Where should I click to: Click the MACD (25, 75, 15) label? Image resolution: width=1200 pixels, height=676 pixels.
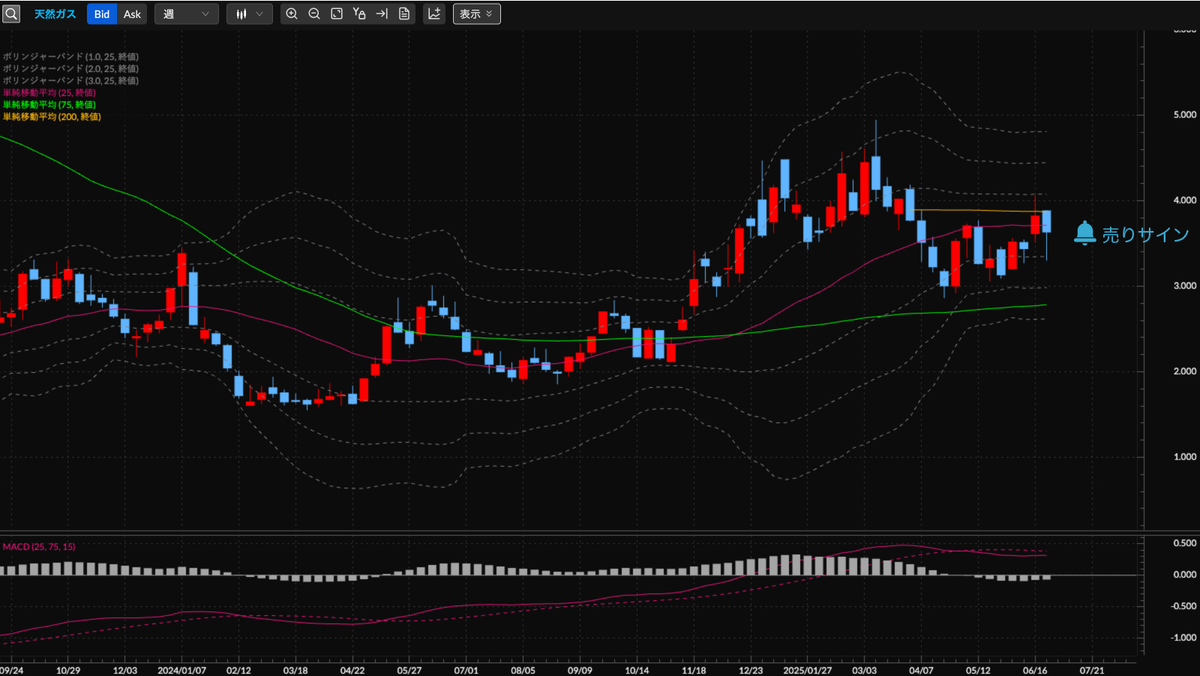point(40,546)
